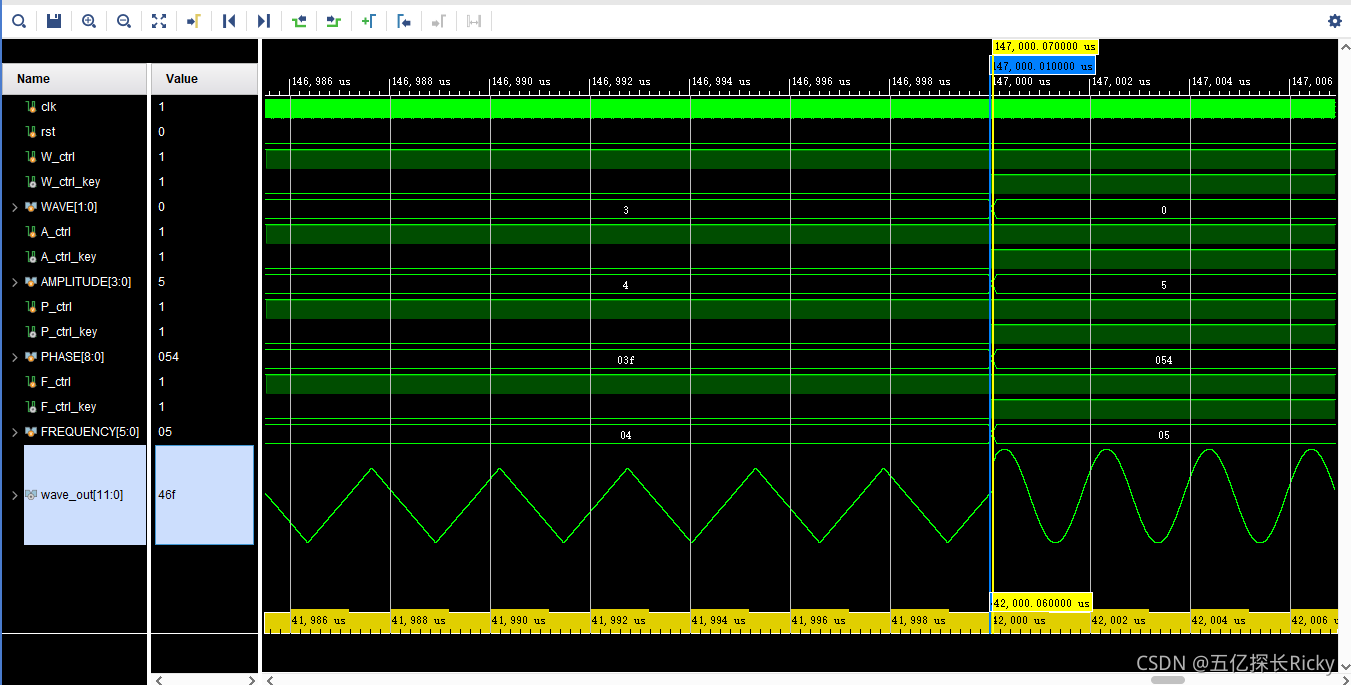Click name panel scroll-left arrow

pos(157,680)
